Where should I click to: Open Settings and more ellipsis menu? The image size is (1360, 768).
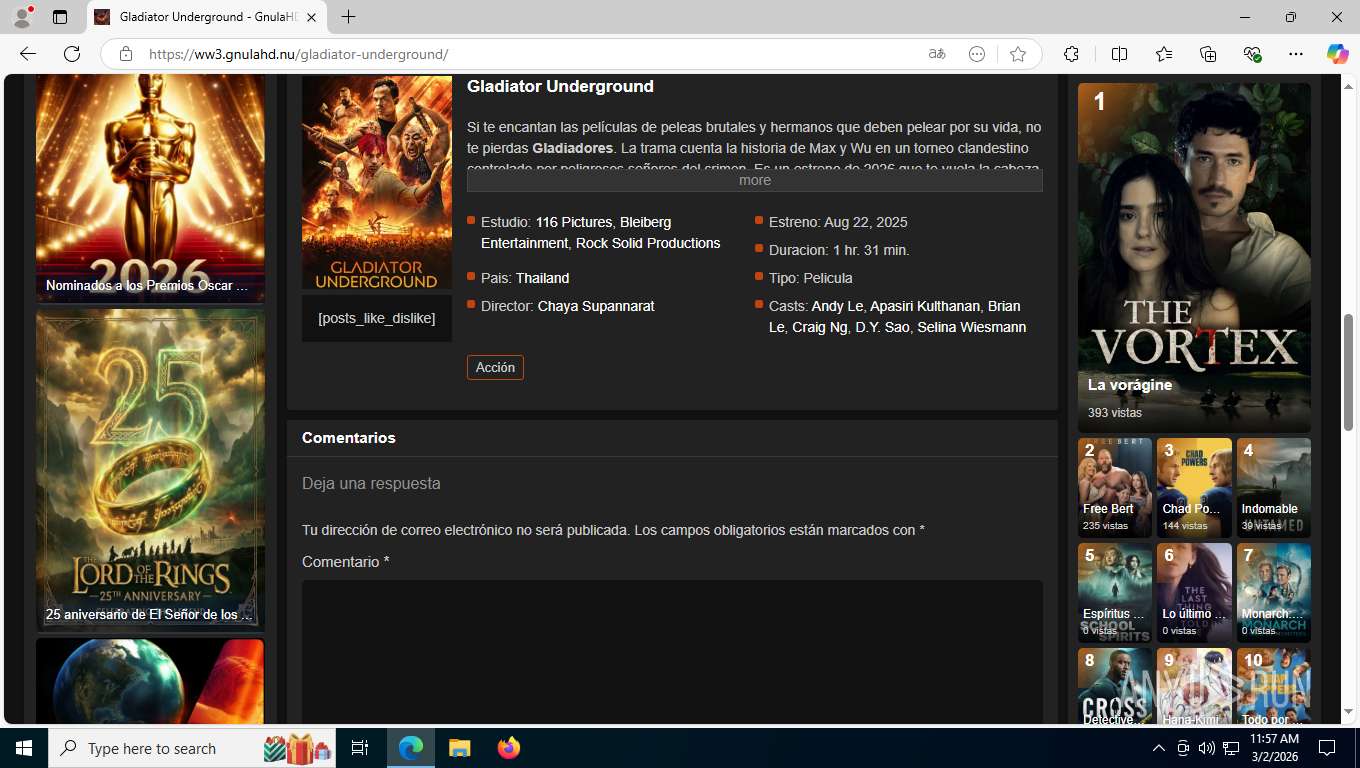point(1296,54)
